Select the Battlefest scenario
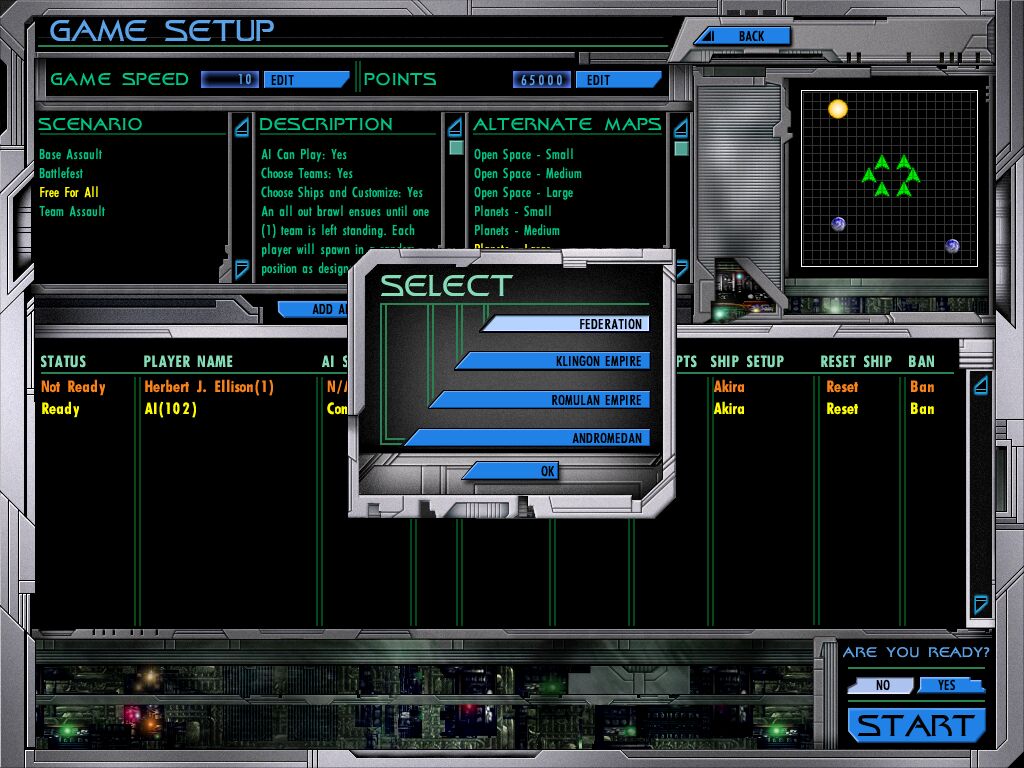This screenshot has width=1024, height=768. point(61,174)
